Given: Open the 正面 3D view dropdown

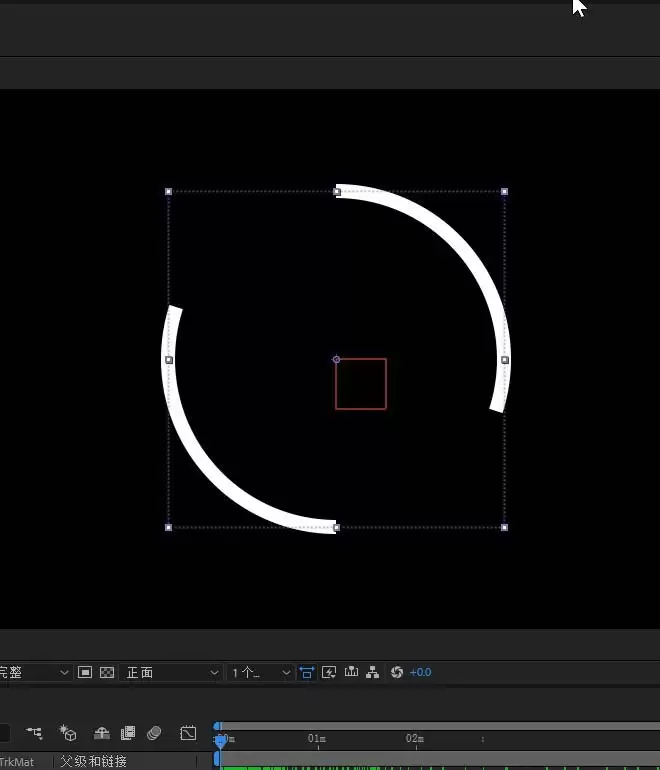Looking at the screenshot, I should (170, 672).
